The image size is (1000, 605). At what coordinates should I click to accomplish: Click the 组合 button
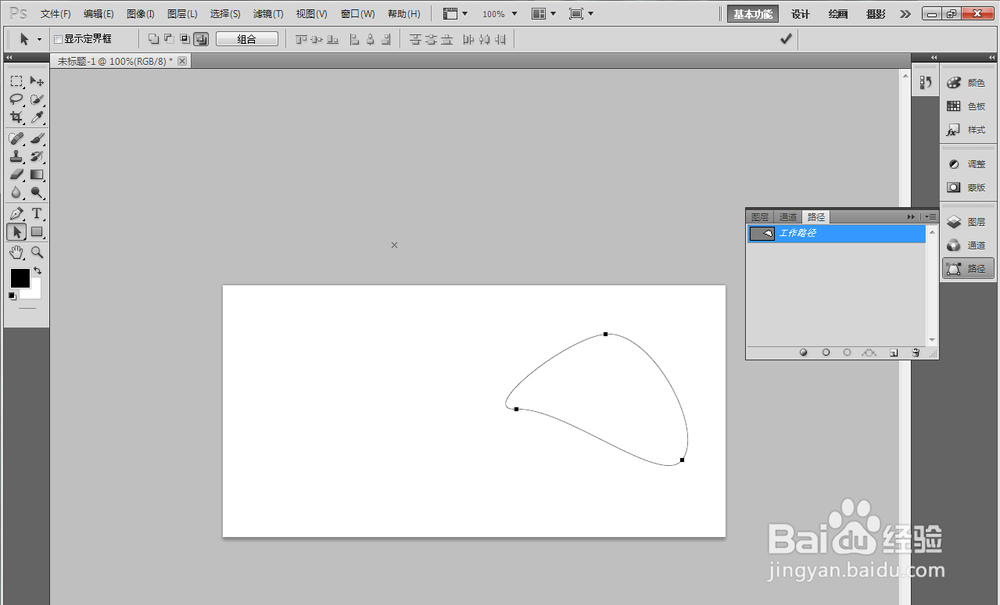coord(247,39)
